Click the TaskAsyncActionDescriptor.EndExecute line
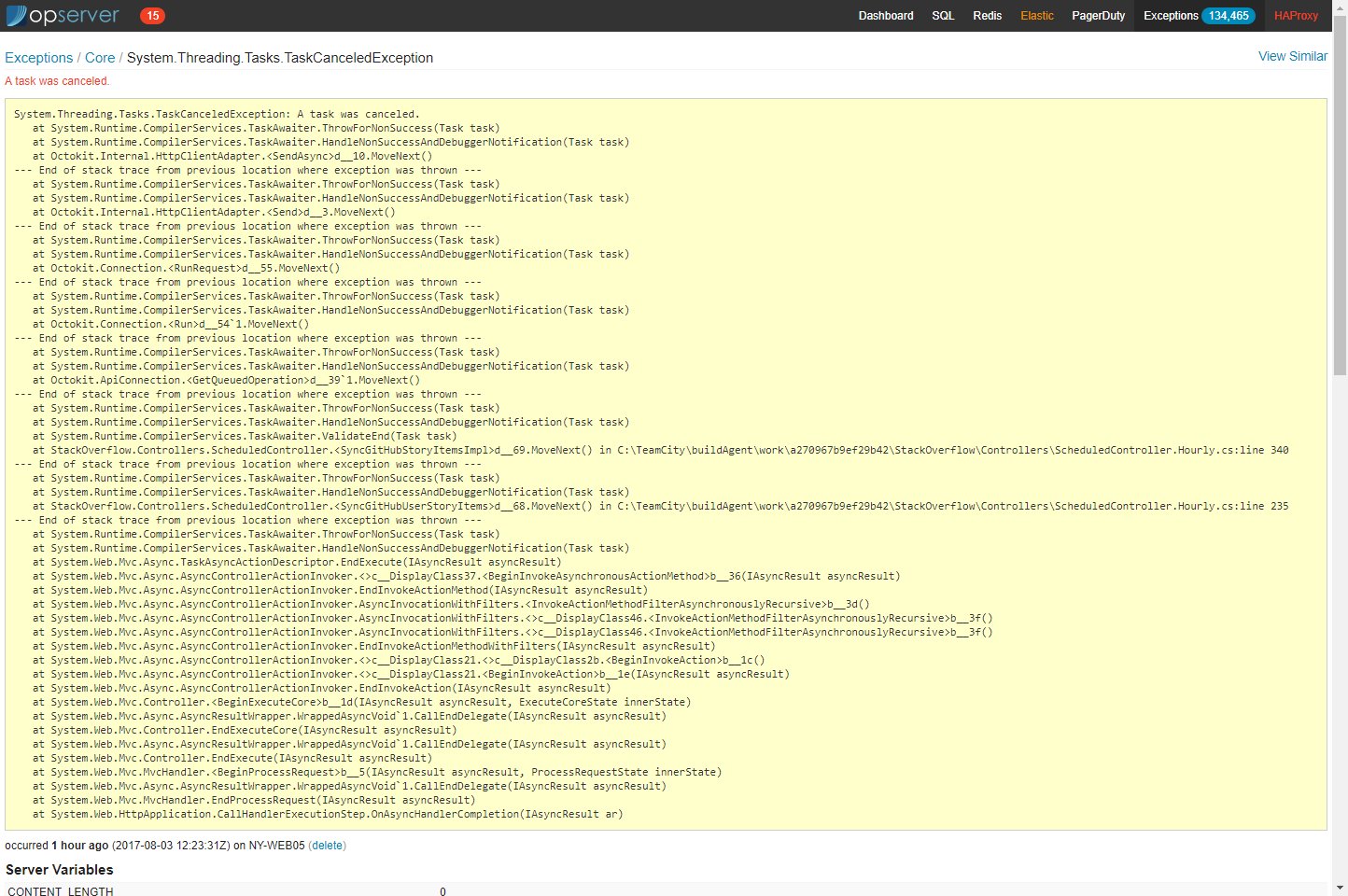Viewport: 1348px width, 896px height. [297, 562]
